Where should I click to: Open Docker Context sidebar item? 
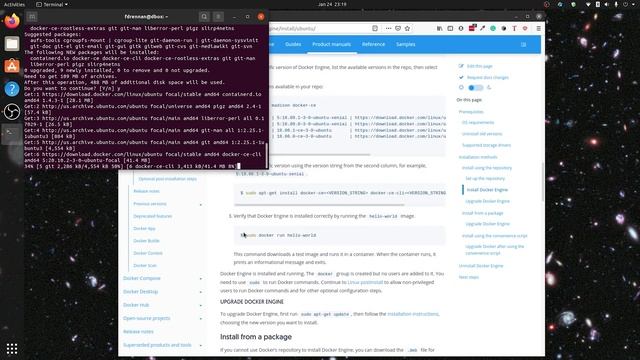click(148, 253)
